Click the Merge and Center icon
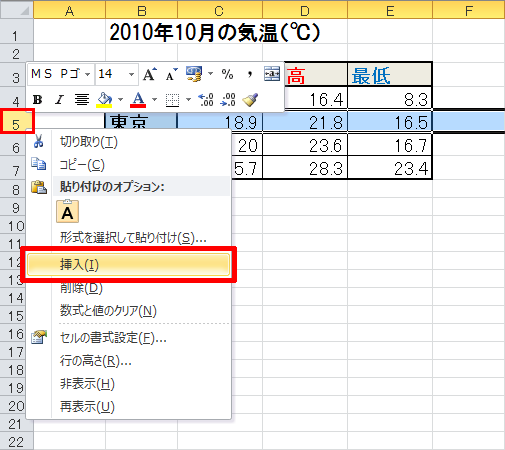The height and width of the screenshot is (450, 505). pos(272,74)
